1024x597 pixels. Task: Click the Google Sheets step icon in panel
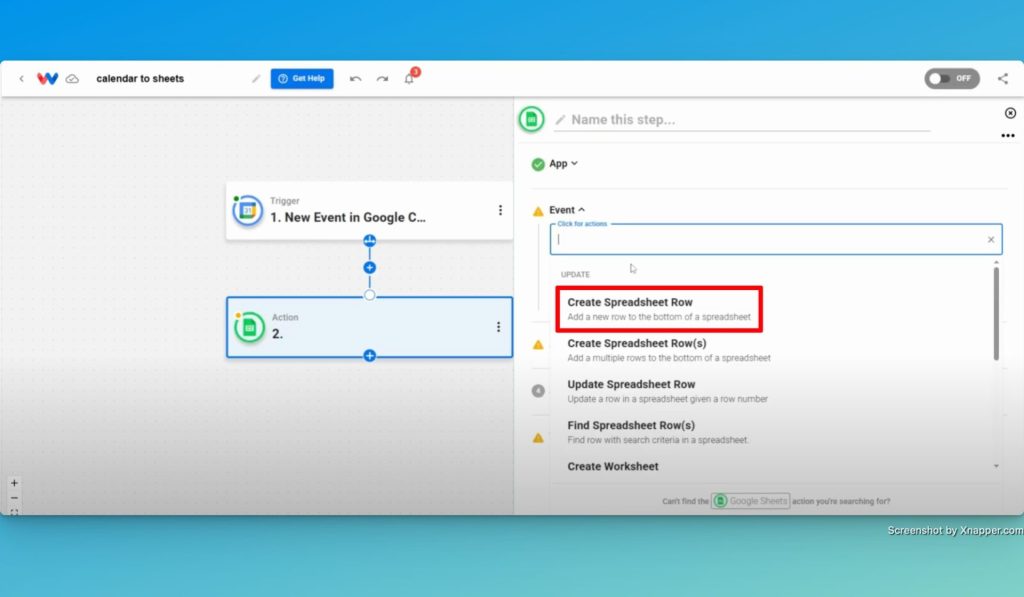[532, 120]
